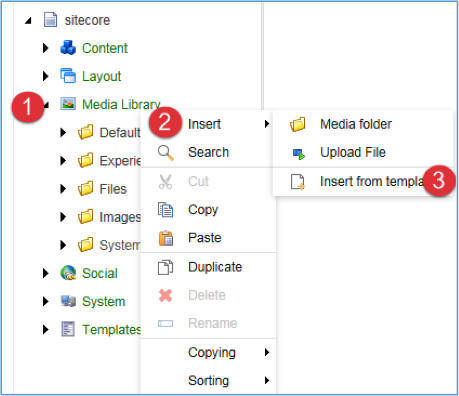Click the Files folder icon
The width and height of the screenshot is (459, 396).
[86, 189]
